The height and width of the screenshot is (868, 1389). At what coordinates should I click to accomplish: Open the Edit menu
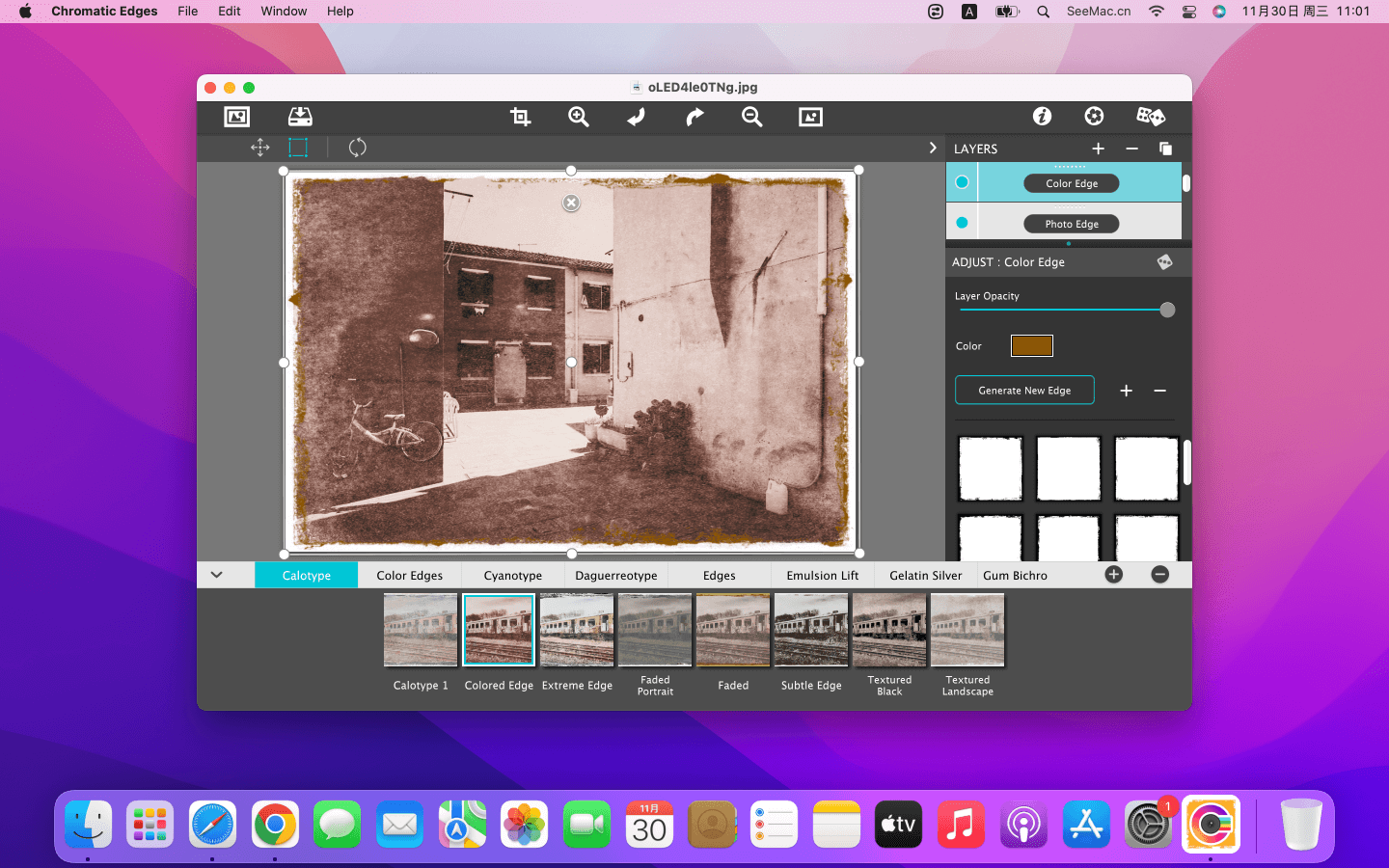(229, 12)
